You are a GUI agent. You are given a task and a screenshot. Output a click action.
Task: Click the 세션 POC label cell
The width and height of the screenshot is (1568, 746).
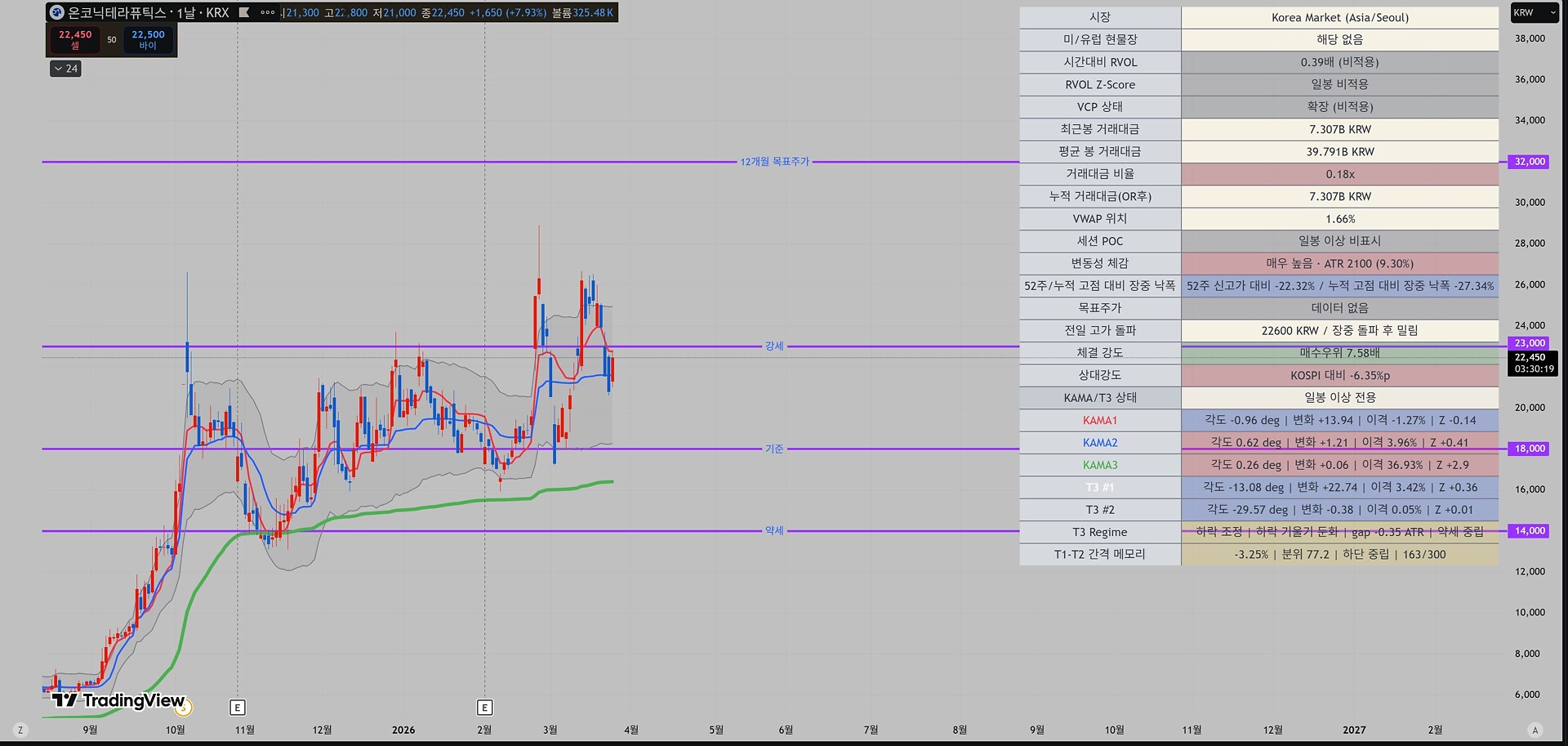pyautogui.click(x=1100, y=241)
